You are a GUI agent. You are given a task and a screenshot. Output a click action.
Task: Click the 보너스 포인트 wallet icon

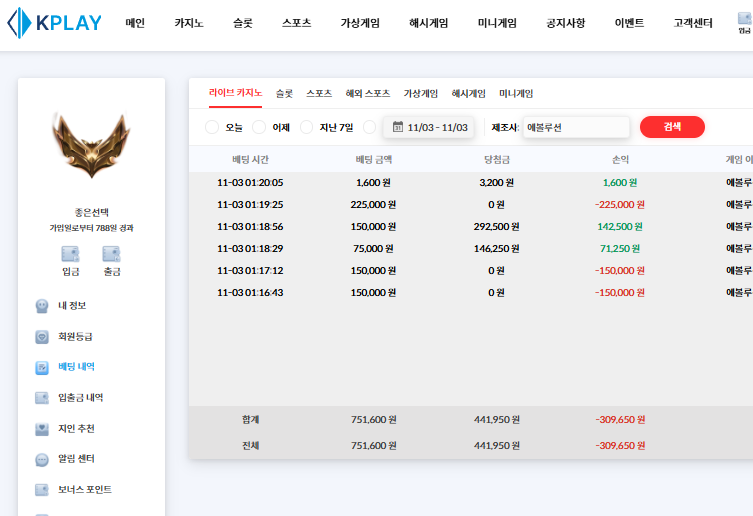pyautogui.click(x=42, y=490)
